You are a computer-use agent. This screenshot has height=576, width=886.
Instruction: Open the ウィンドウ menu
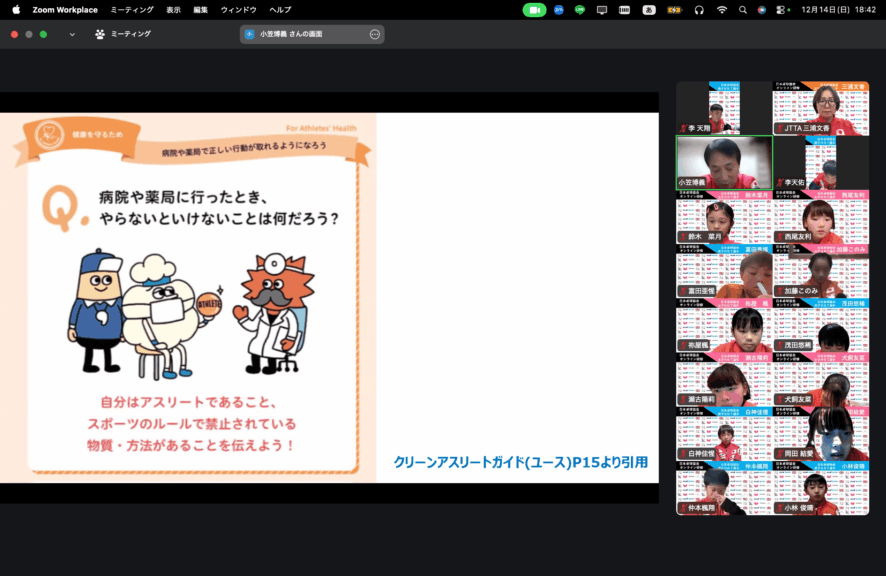[x=238, y=10]
